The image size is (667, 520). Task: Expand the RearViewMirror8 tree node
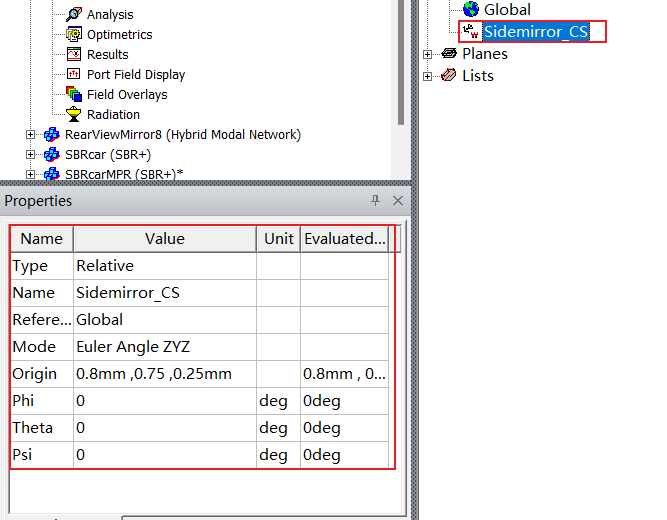pyautogui.click(x=30, y=134)
